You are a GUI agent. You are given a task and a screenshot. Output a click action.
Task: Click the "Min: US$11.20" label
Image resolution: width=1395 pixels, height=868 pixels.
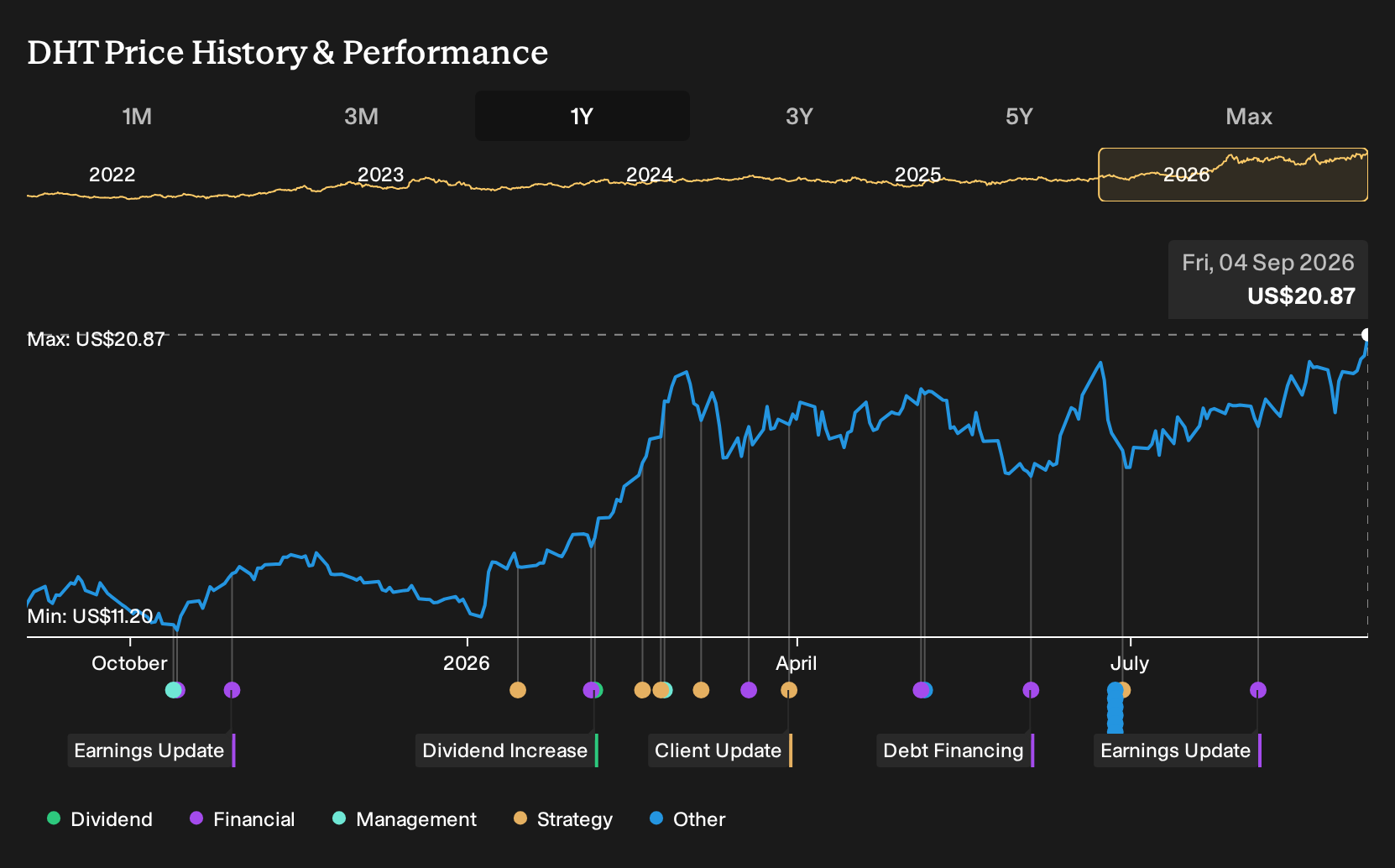[90, 616]
